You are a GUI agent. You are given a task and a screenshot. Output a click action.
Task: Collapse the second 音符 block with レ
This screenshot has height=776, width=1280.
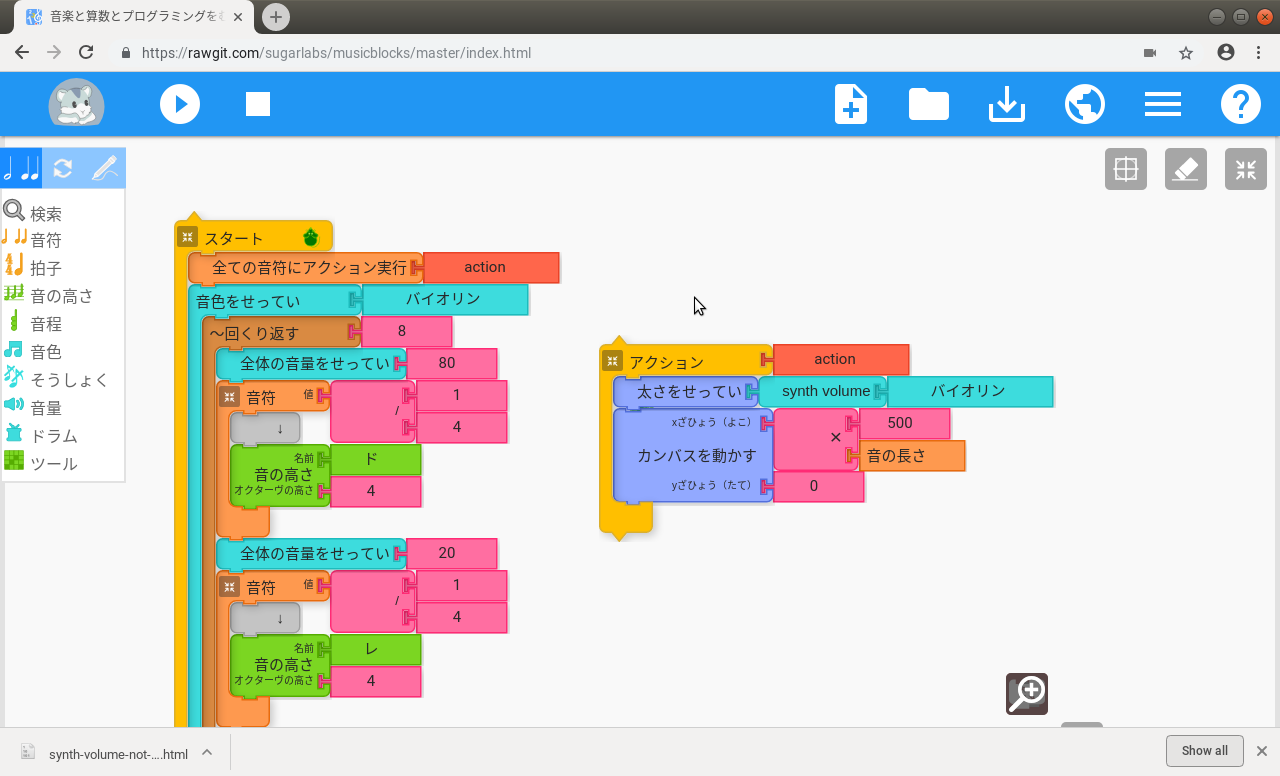[x=229, y=587]
